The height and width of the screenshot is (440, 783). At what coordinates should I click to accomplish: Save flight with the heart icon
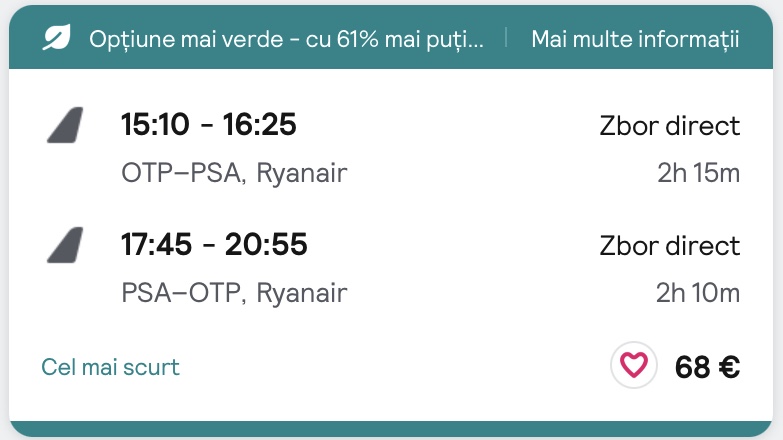click(634, 366)
